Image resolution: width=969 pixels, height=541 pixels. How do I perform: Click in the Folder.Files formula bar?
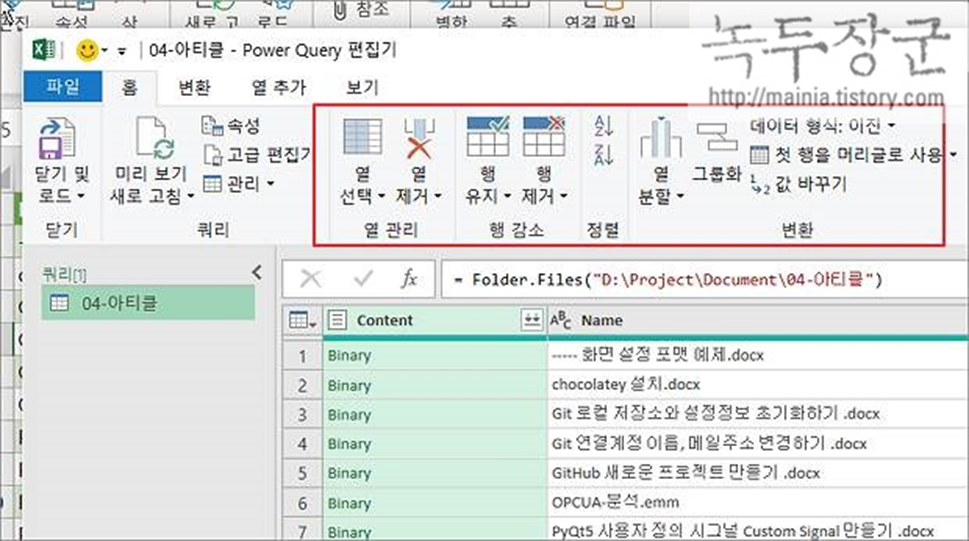705,279
